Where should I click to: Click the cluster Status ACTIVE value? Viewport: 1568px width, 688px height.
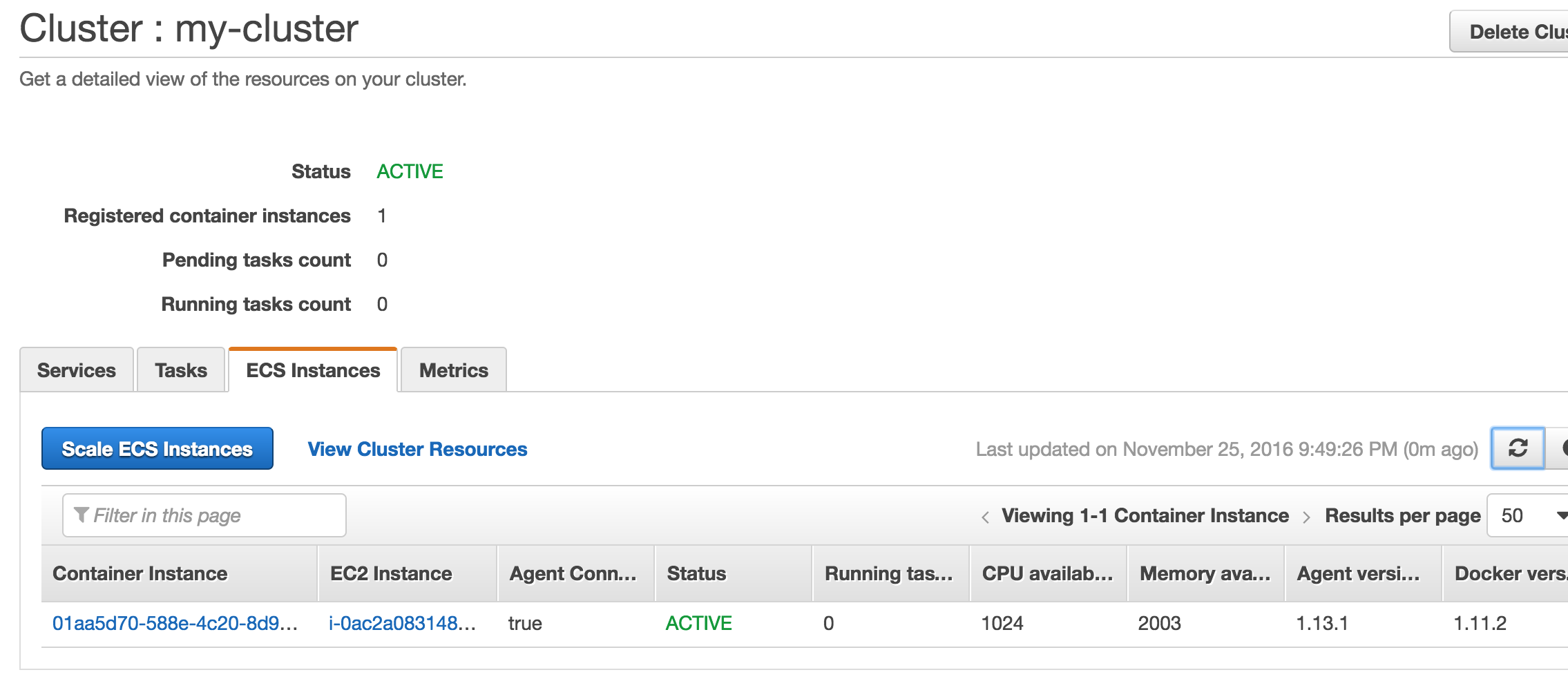[410, 171]
